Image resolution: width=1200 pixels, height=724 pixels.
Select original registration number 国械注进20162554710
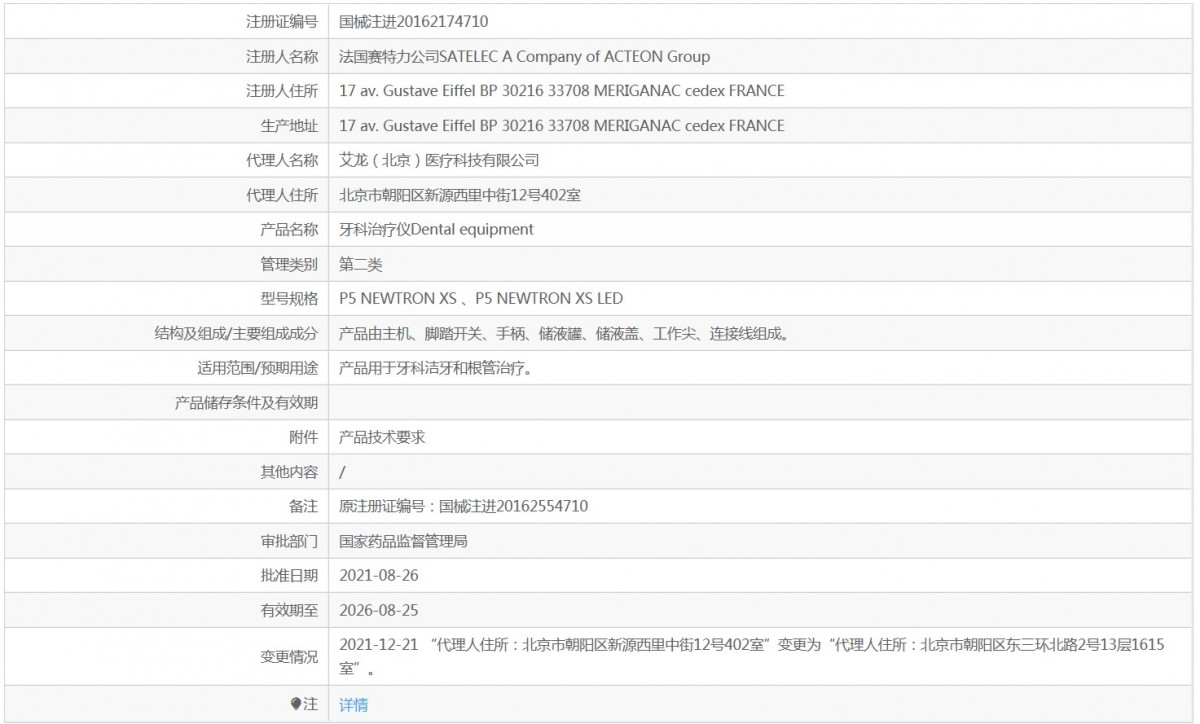(514, 506)
